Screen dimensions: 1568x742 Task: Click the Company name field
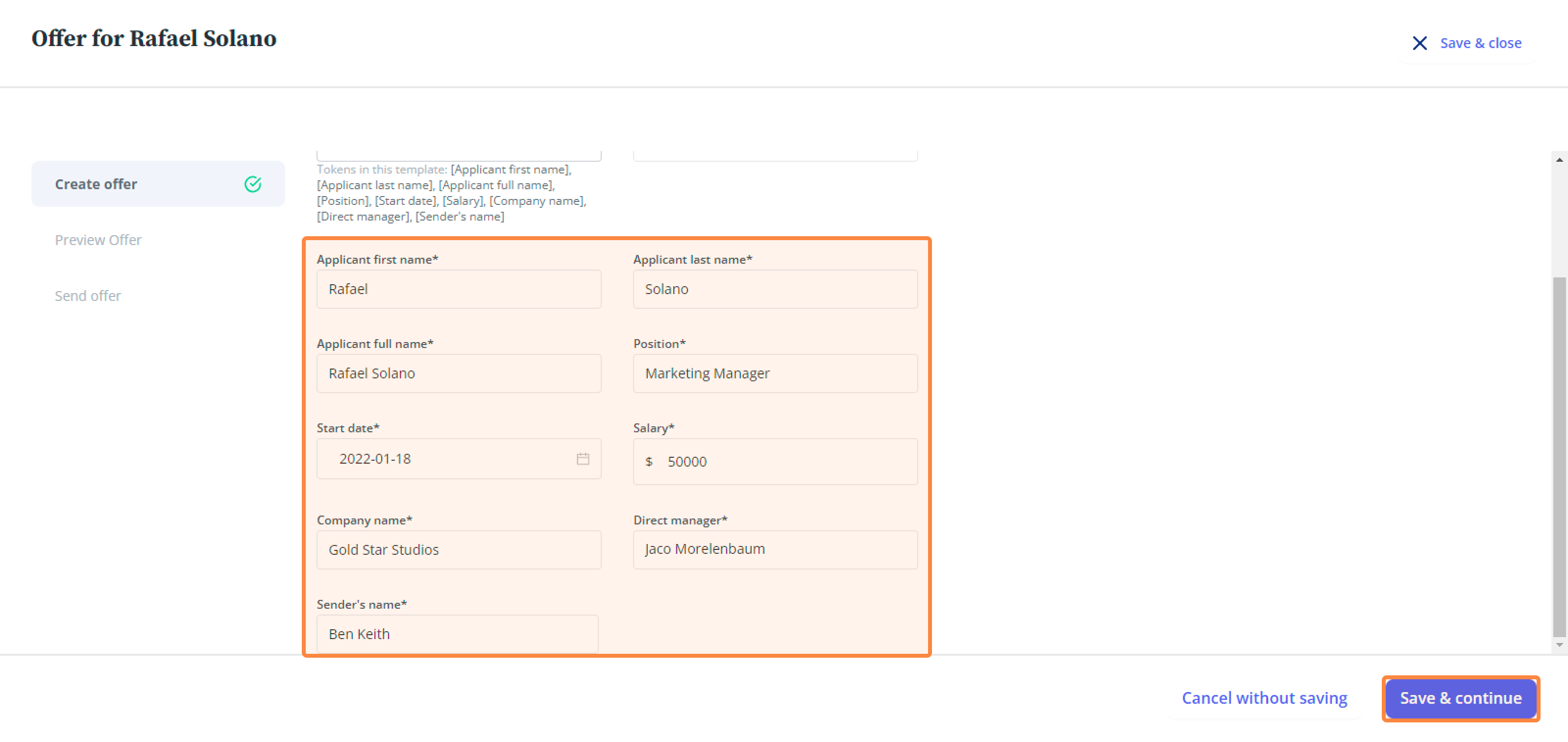pos(459,550)
